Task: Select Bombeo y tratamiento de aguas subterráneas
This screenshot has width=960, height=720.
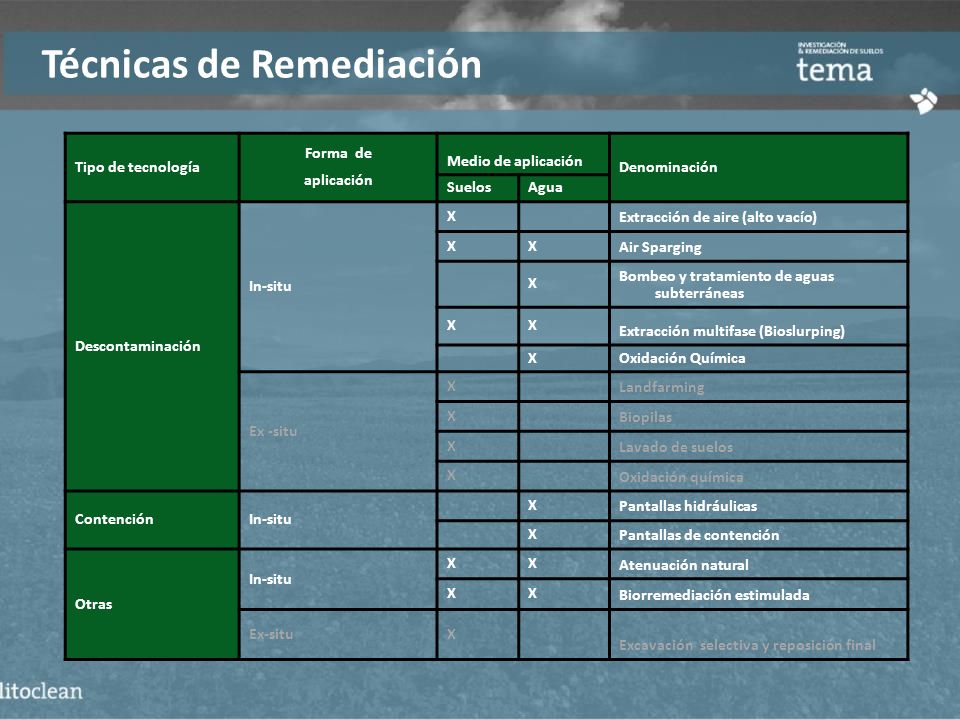Action: (x=726, y=285)
